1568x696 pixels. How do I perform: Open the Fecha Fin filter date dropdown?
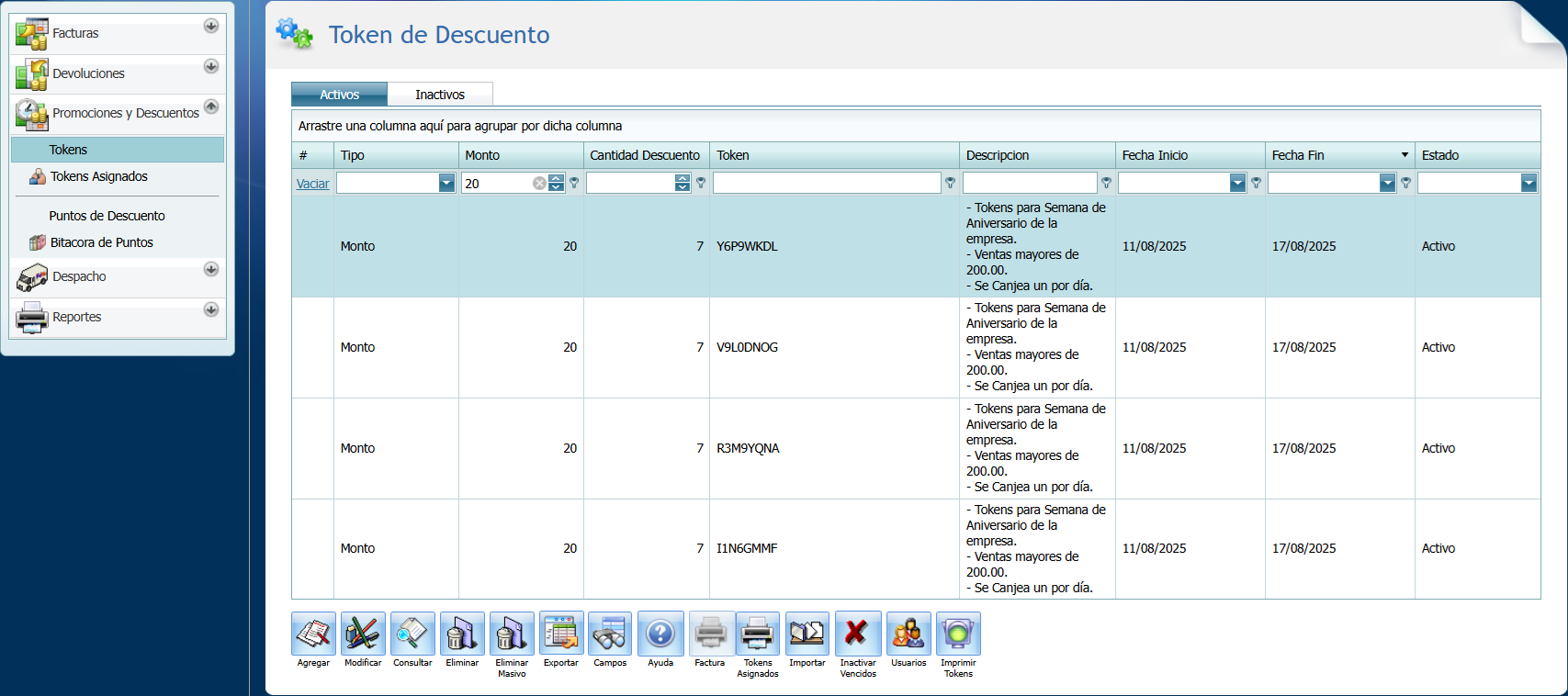[x=1387, y=184]
